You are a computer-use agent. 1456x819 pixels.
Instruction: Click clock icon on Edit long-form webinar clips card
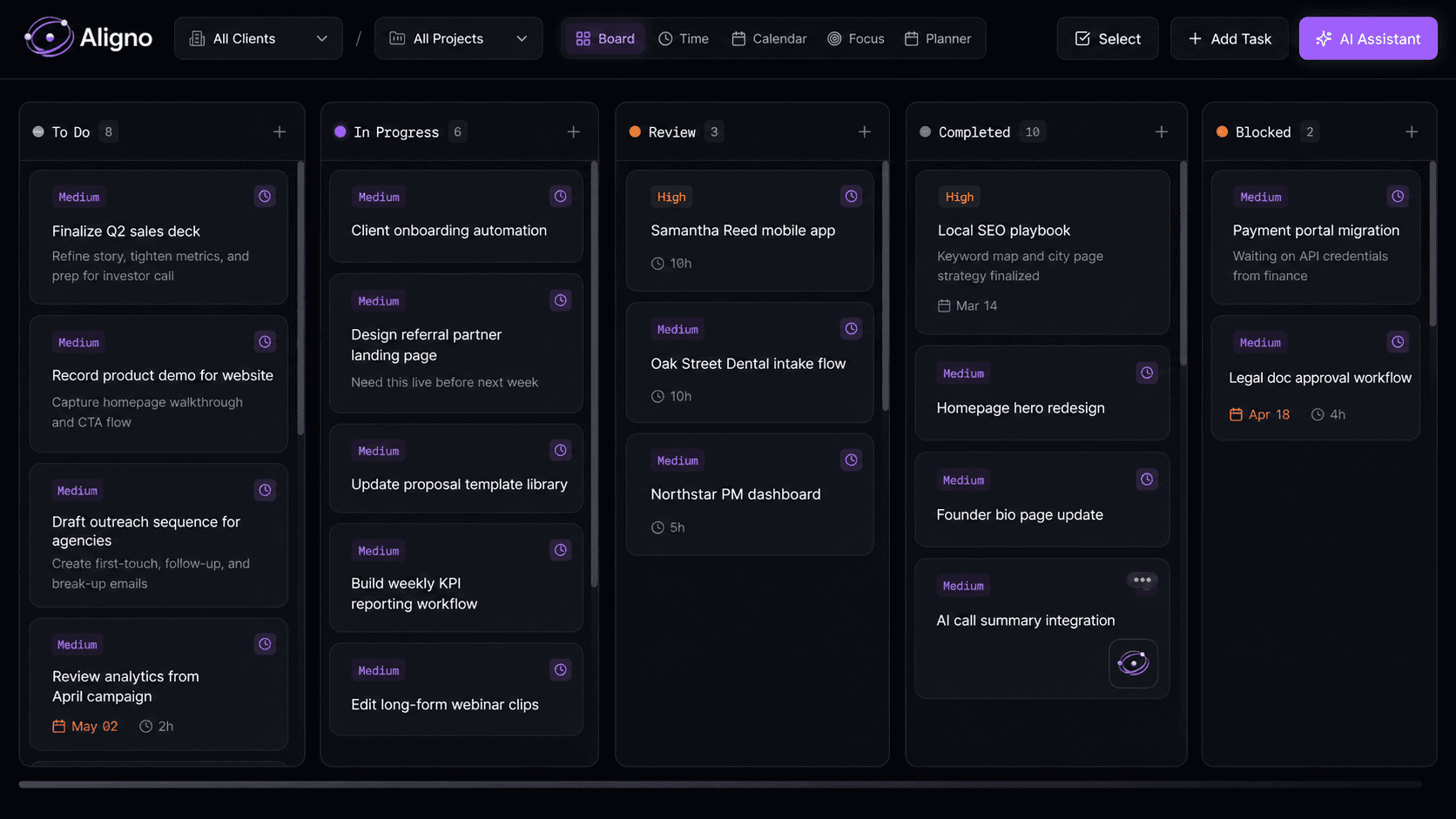[561, 669]
